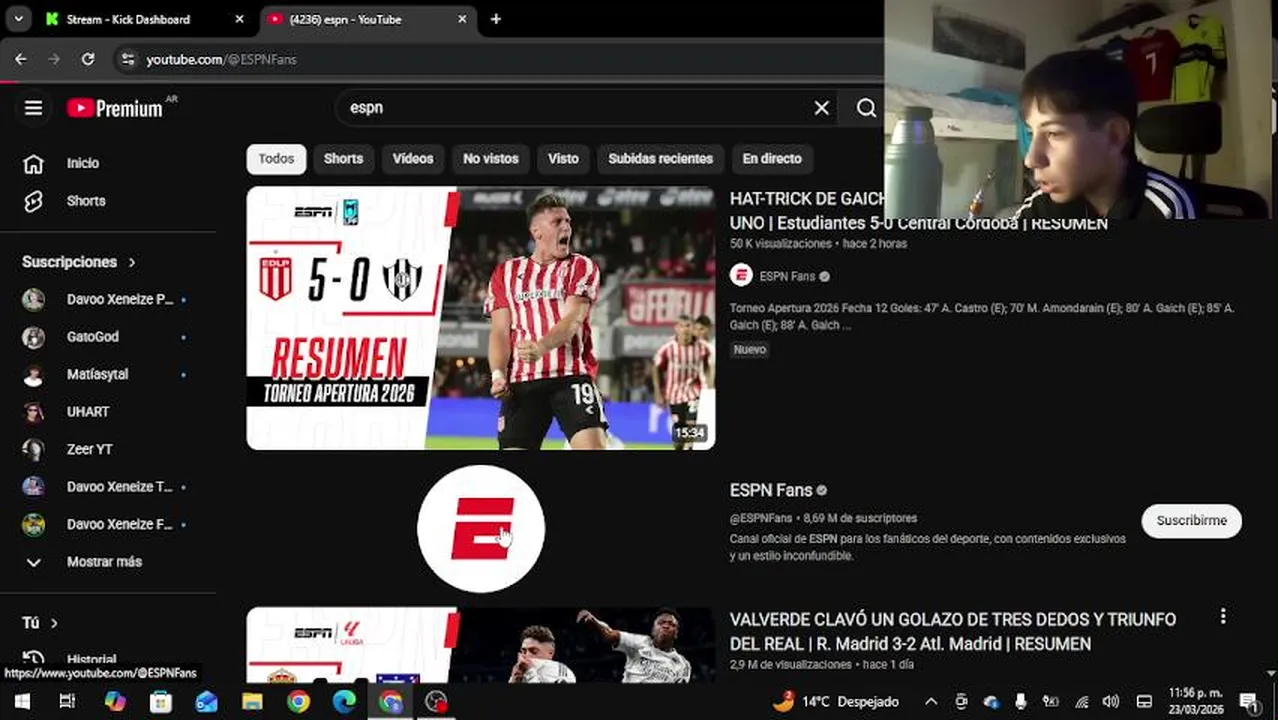Open ESPN Fans channel name link under first video
The width and height of the screenshot is (1278, 720).
[787, 277]
